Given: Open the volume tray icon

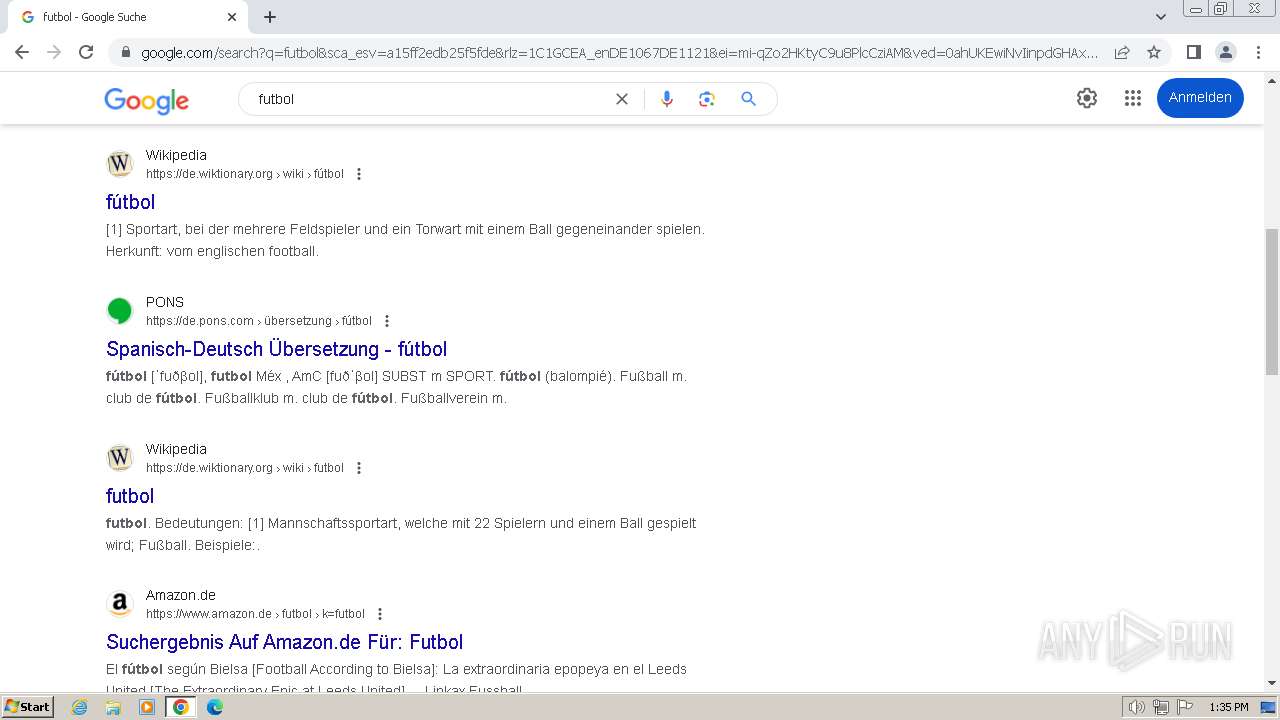Looking at the screenshot, I should click(x=1137, y=707).
